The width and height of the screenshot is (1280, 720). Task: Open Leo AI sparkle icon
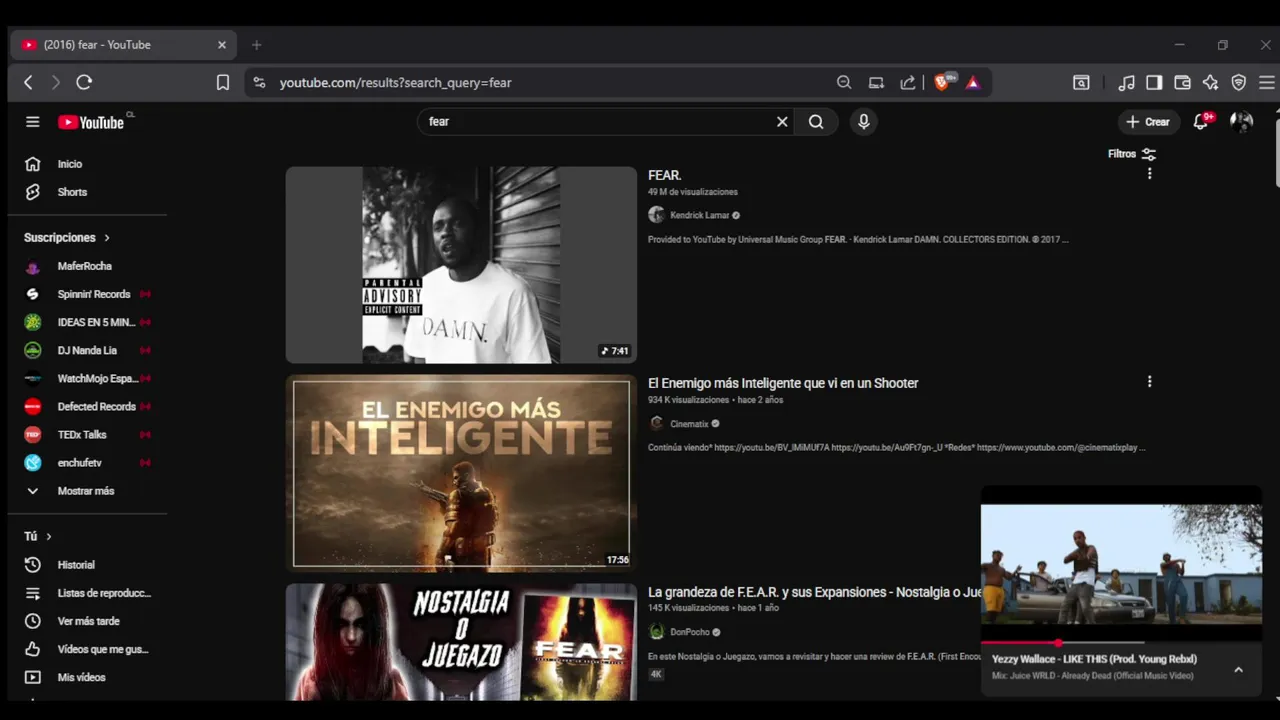[1210, 83]
